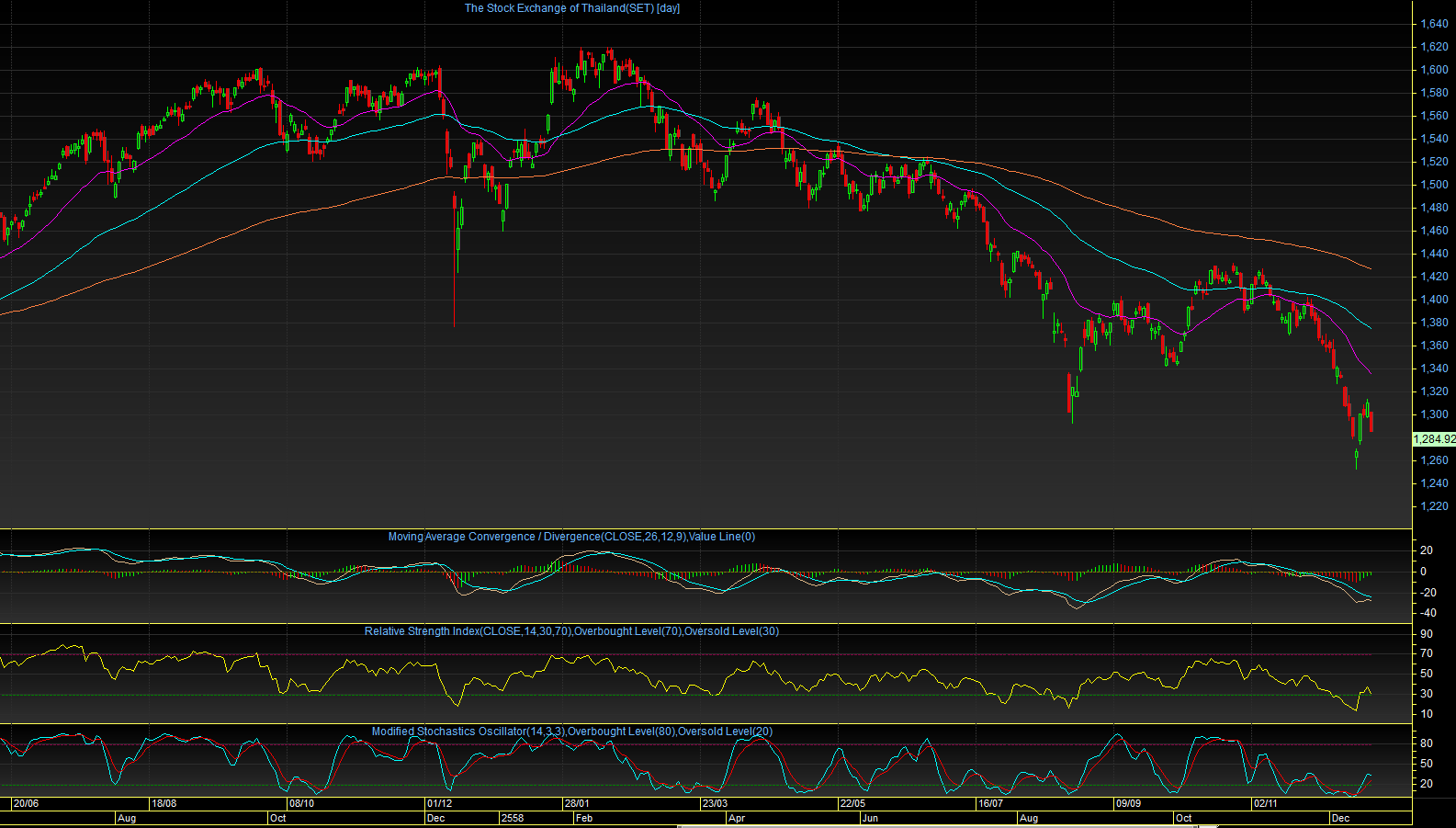The image size is (1456, 828).
Task: Click the 1,320 price axis label
Action: click(x=1434, y=391)
